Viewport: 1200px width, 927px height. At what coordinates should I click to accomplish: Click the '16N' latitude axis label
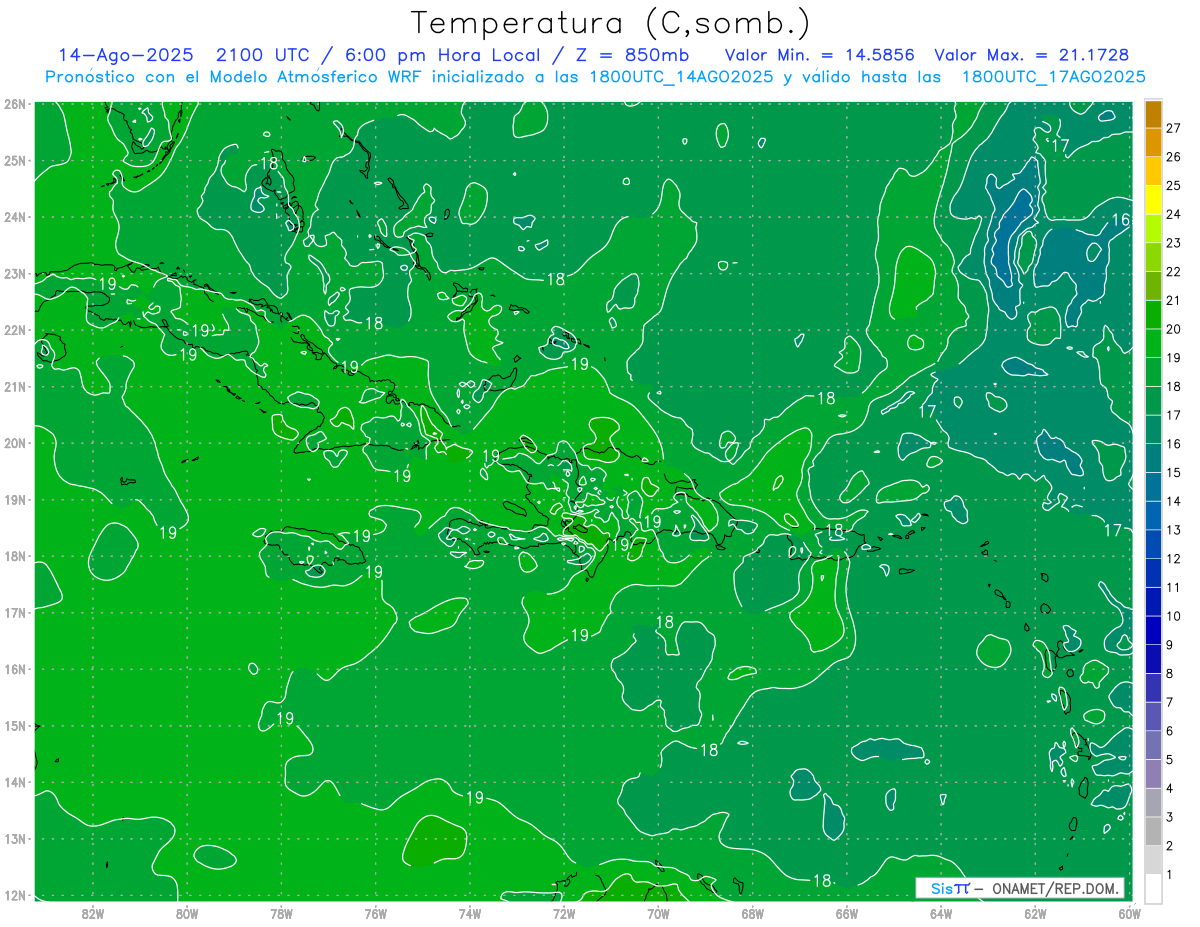click(x=15, y=669)
